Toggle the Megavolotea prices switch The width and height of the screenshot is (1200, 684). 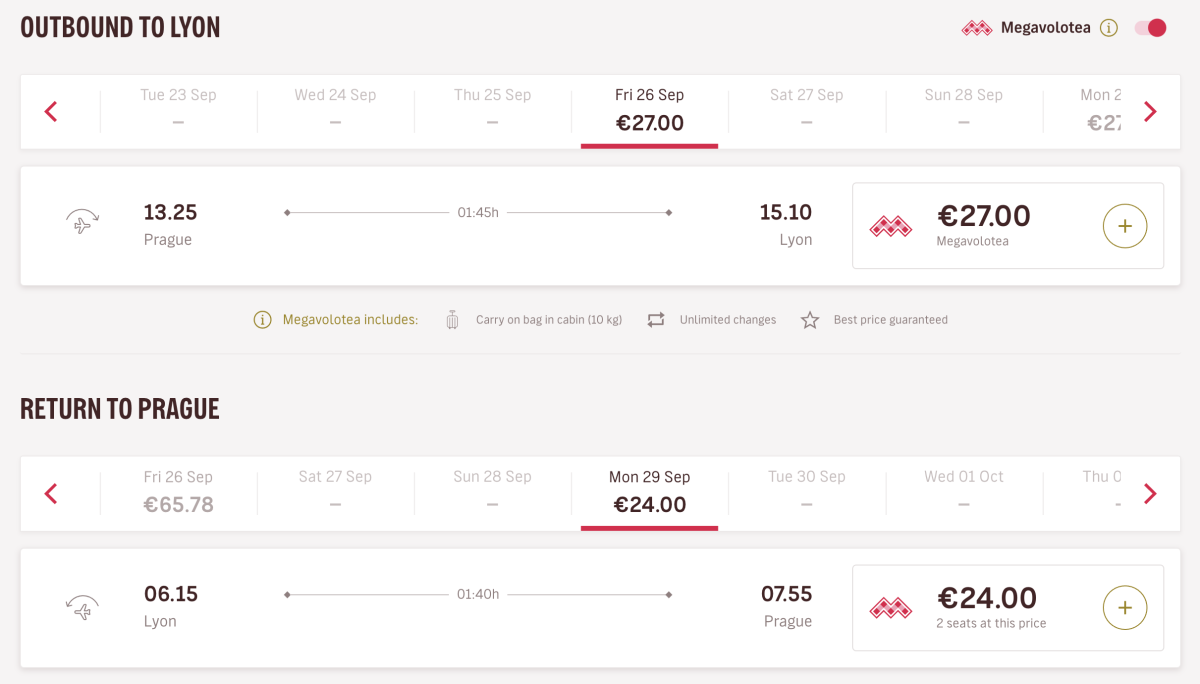pyautogui.click(x=1150, y=28)
